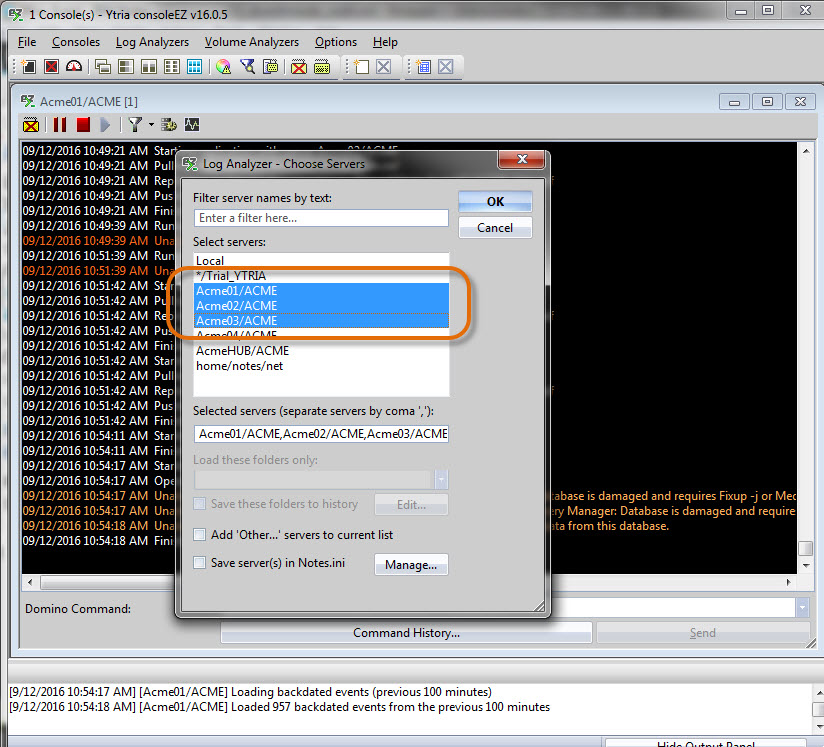Screen dimensions: 824x747
Task: Select 'Acme01/ACME' in the server list
Action: point(322,291)
